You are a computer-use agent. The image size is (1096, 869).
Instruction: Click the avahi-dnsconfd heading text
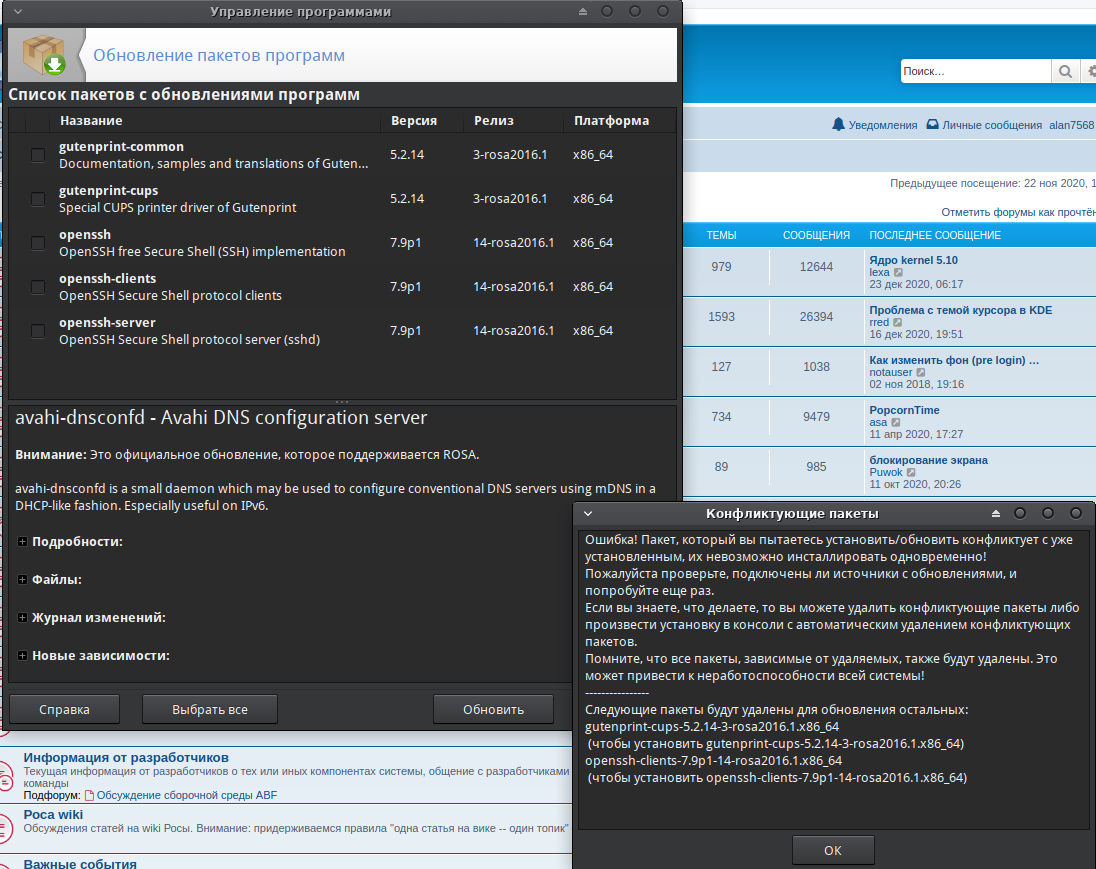click(x=221, y=417)
